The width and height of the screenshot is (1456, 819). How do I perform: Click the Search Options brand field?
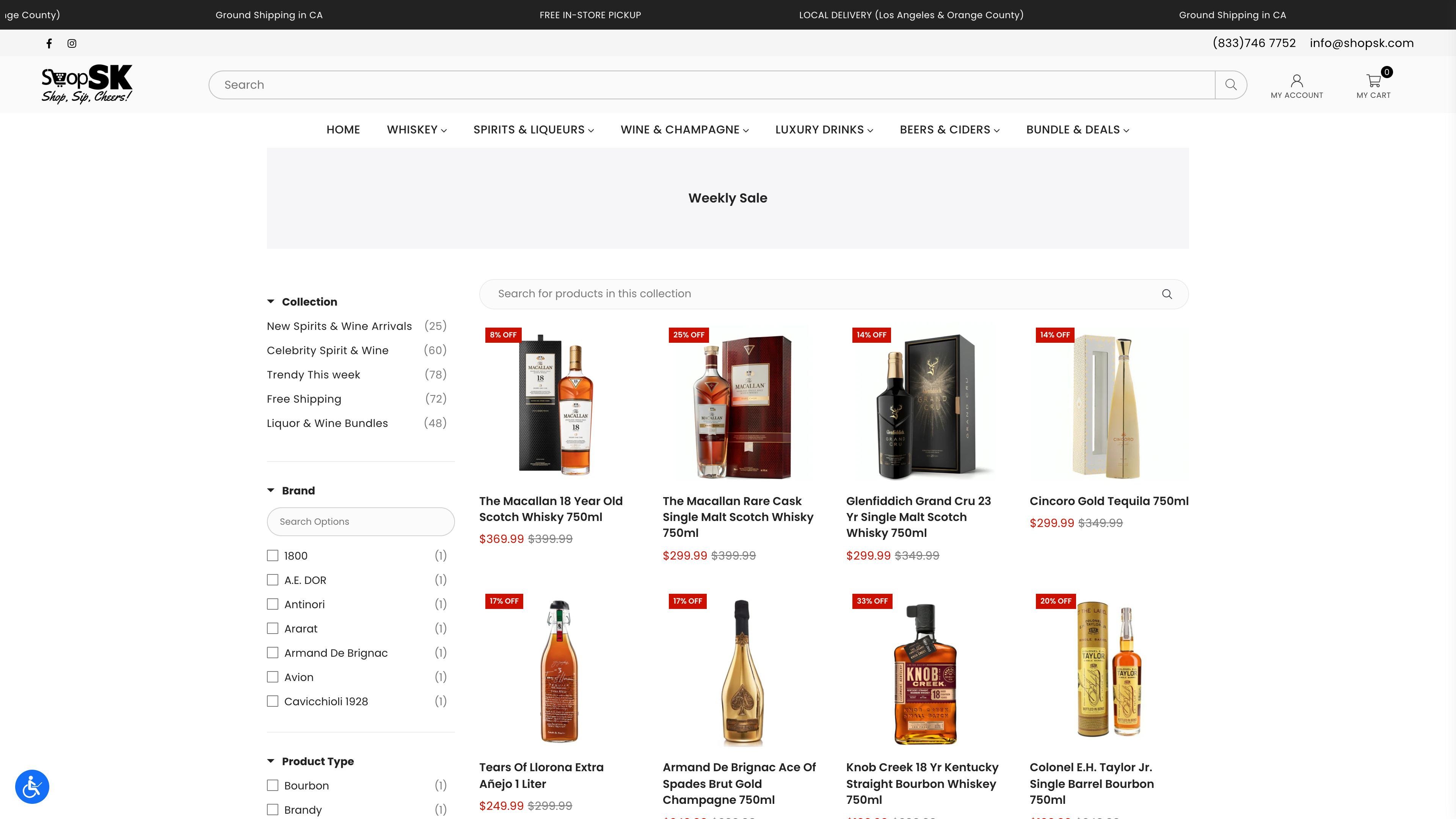(x=361, y=521)
